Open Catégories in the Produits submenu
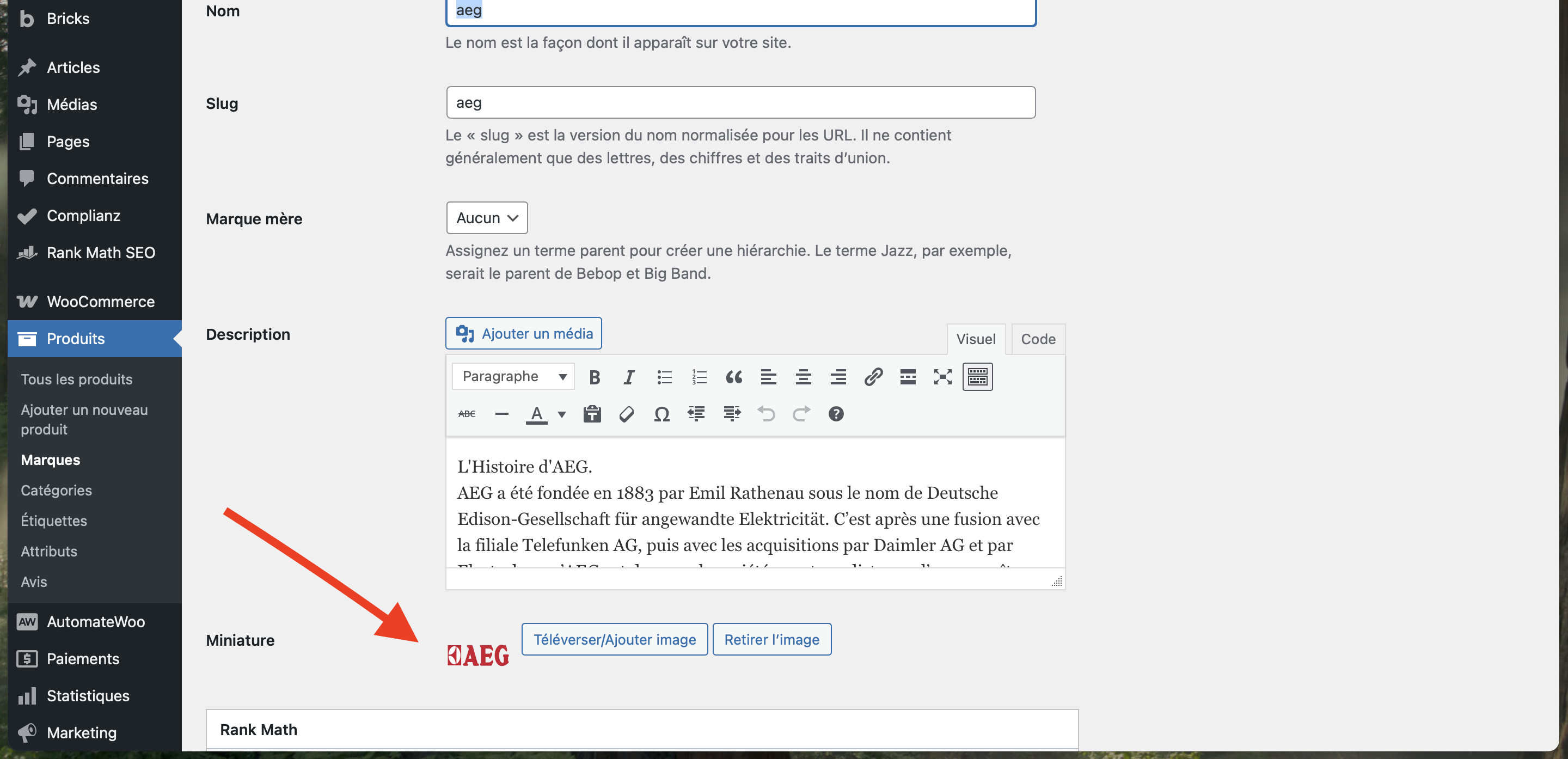 click(x=56, y=490)
